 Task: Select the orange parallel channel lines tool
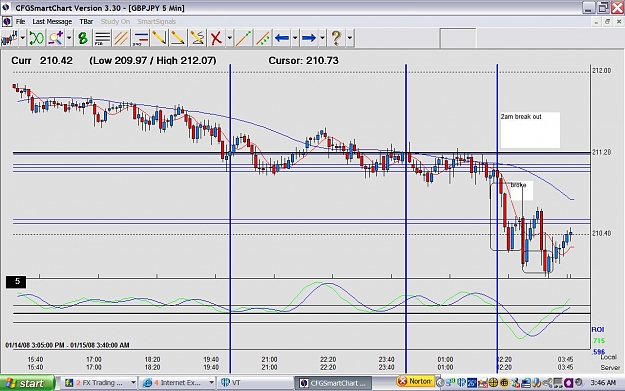(121, 38)
